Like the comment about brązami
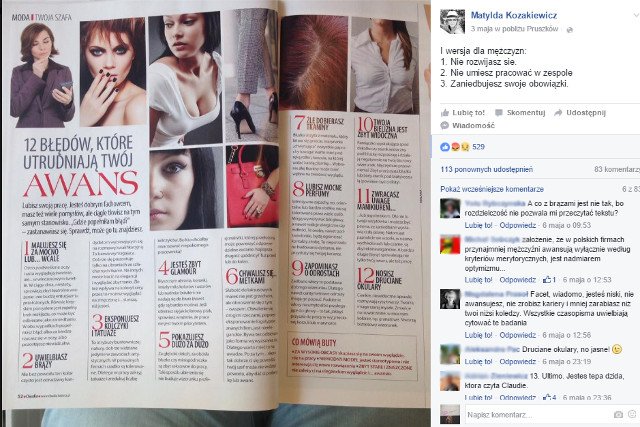 [x=478, y=225]
